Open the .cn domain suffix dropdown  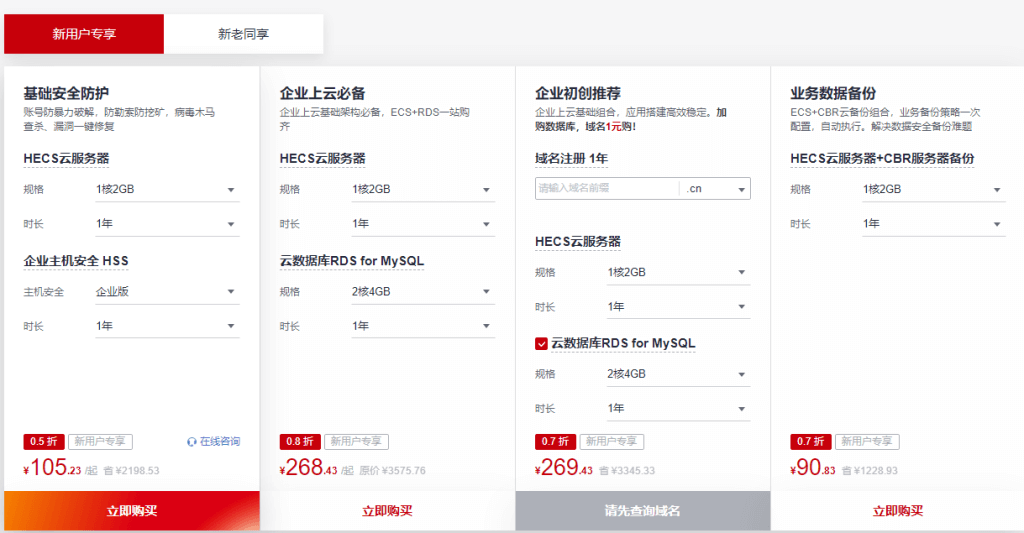(x=715, y=189)
